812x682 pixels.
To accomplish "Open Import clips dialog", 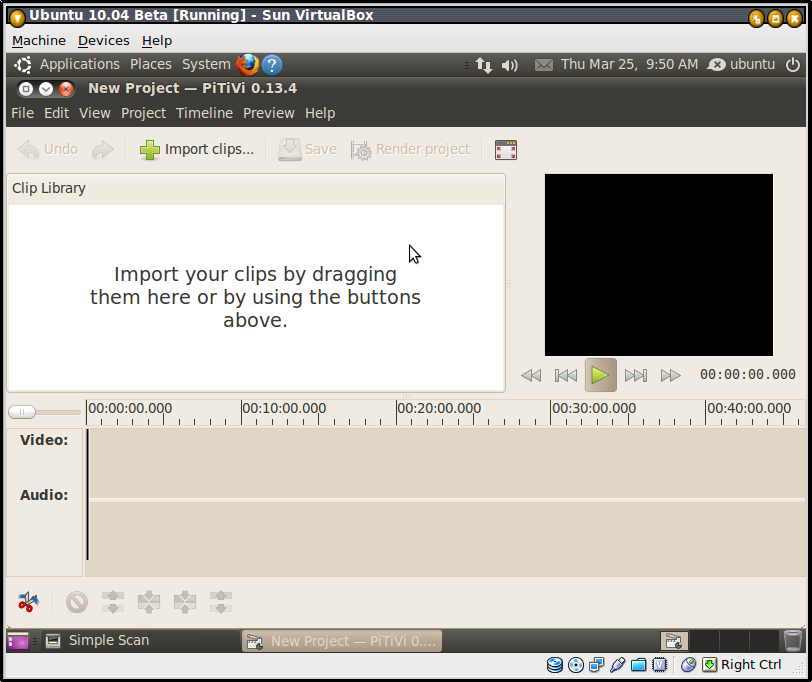I will coord(197,150).
